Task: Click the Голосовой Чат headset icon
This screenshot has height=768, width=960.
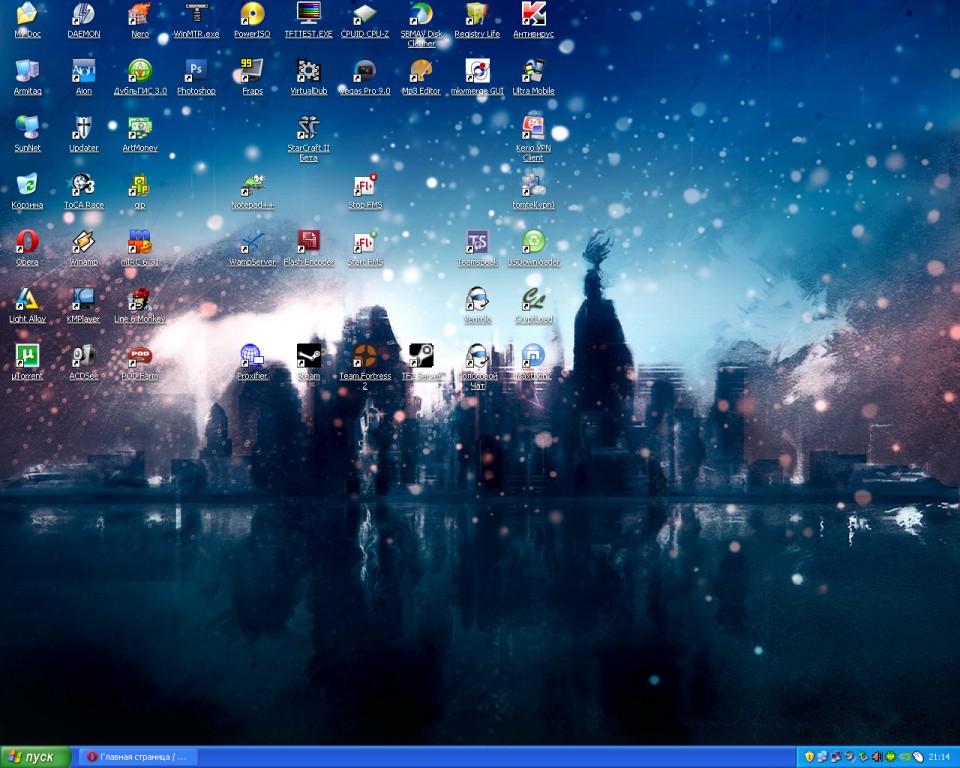Action: click(x=477, y=356)
